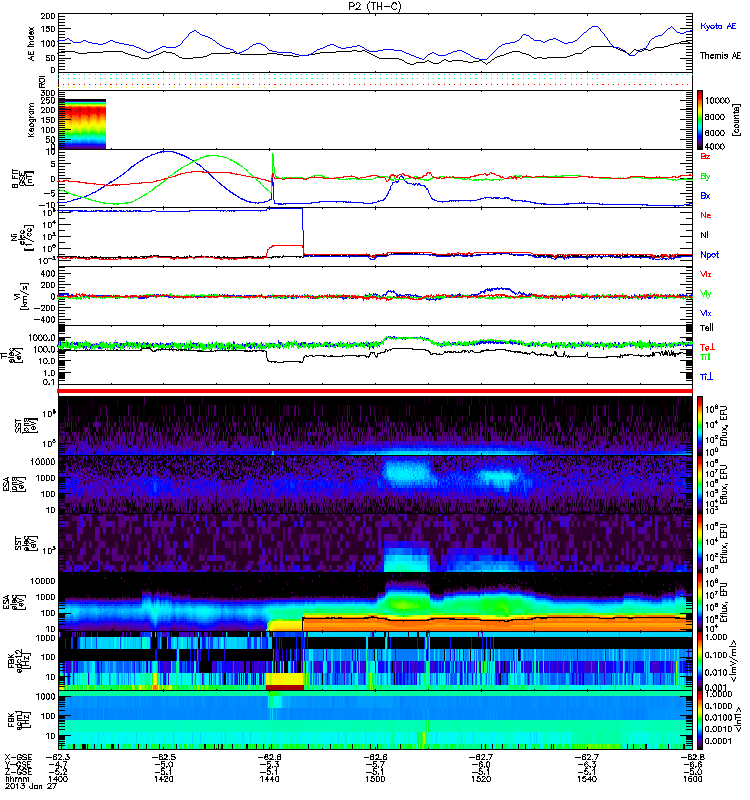
Task: Select the 1440 time tick label
Action: pyautogui.click(x=269, y=779)
